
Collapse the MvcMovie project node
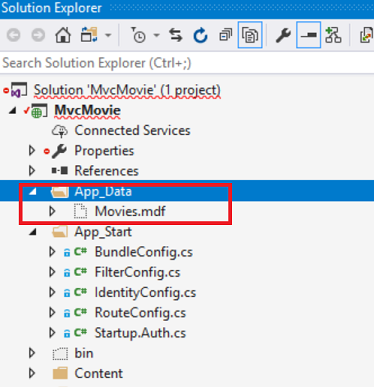[x=12, y=110]
